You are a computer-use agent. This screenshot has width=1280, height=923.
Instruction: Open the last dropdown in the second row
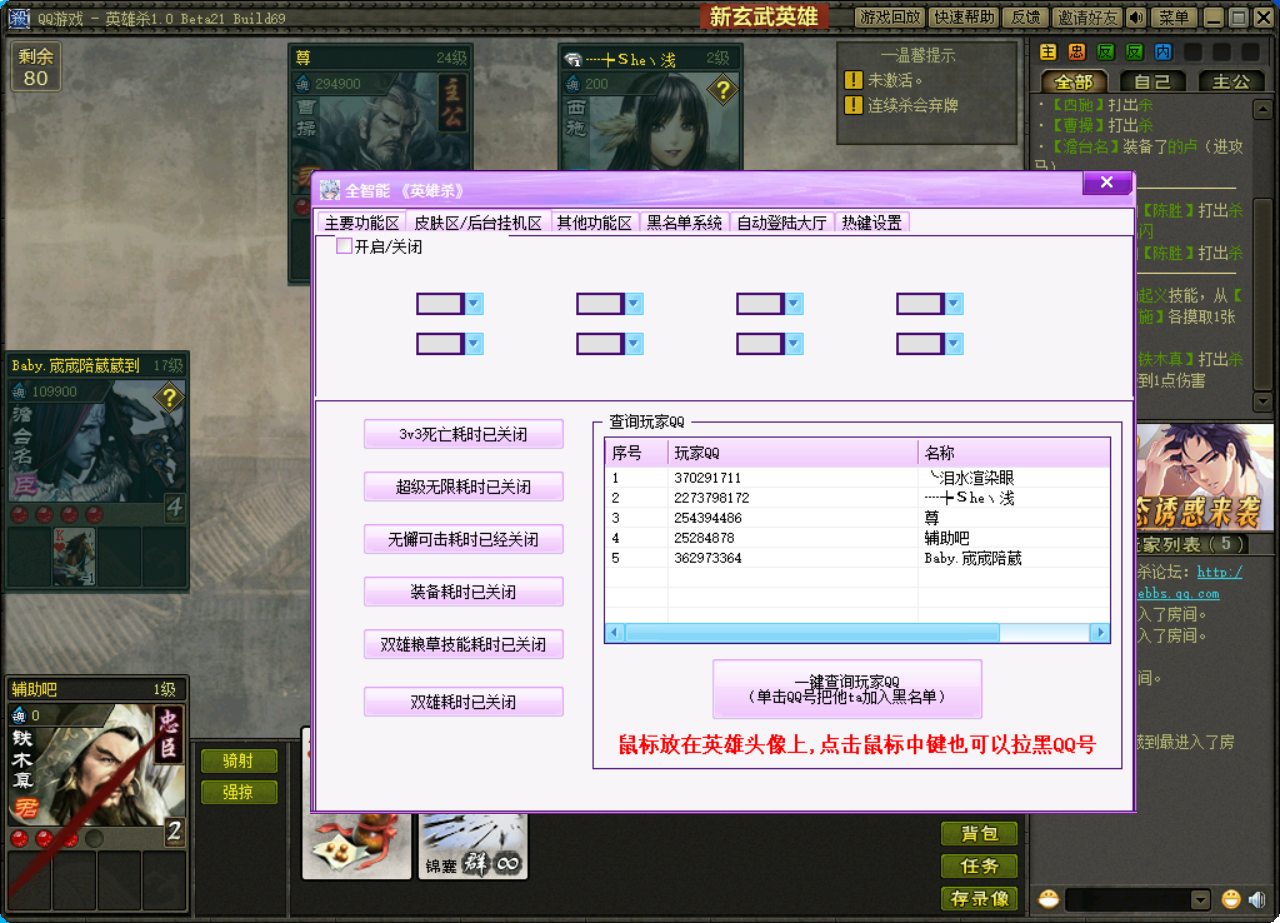(x=954, y=344)
